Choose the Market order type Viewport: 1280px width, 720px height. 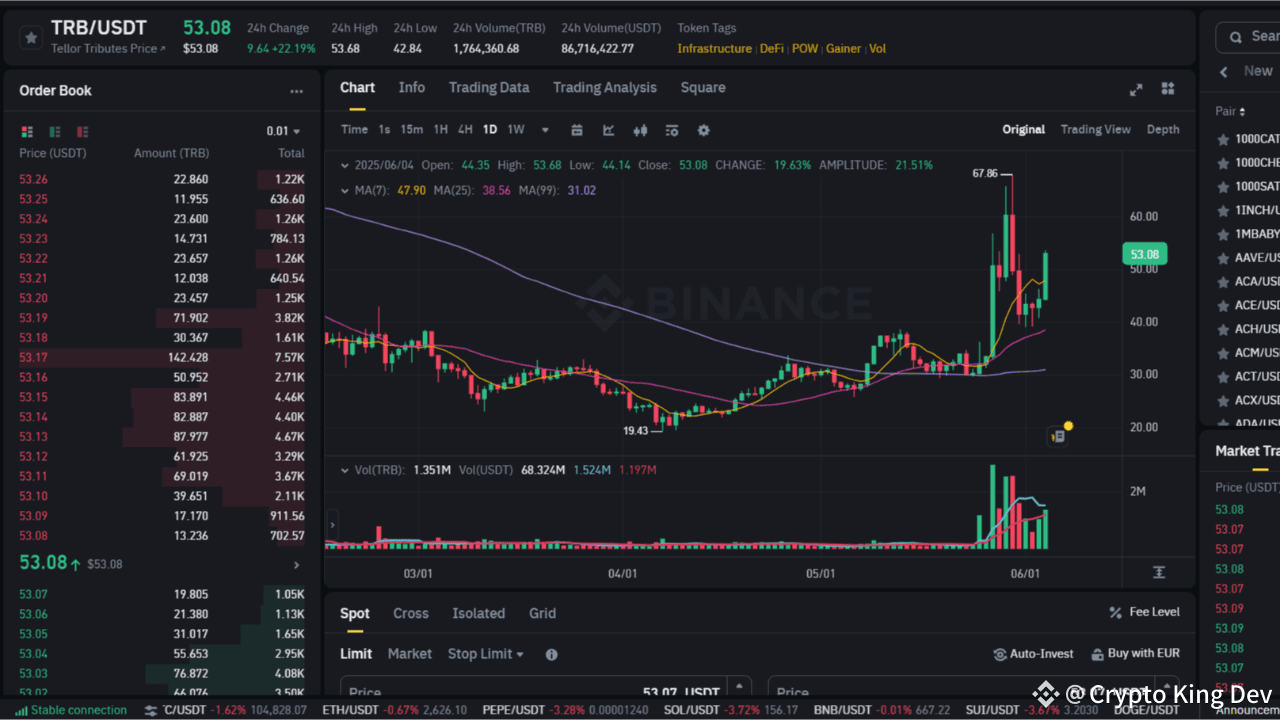(x=410, y=654)
